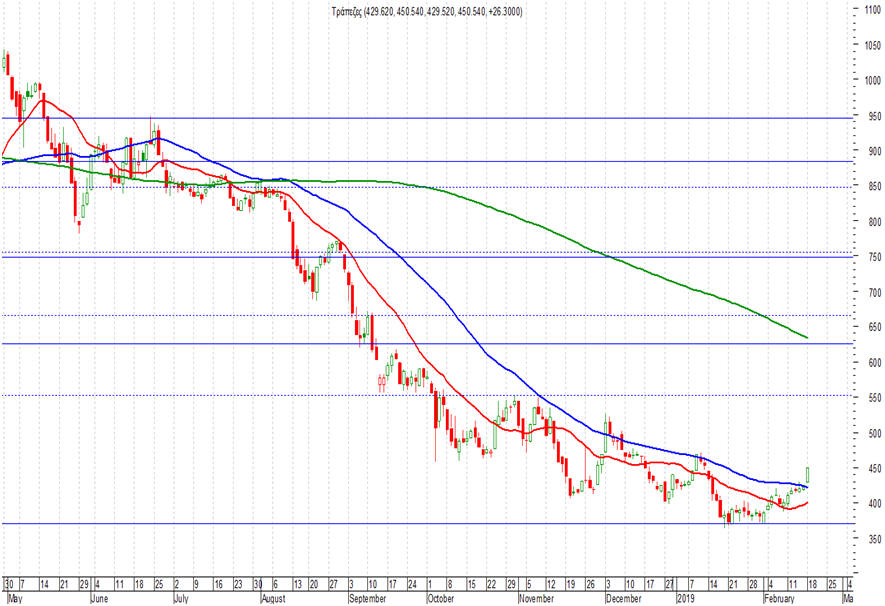The image size is (885, 606).
Task: Click the 1100 price axis label
Action: tap(873, 10)
